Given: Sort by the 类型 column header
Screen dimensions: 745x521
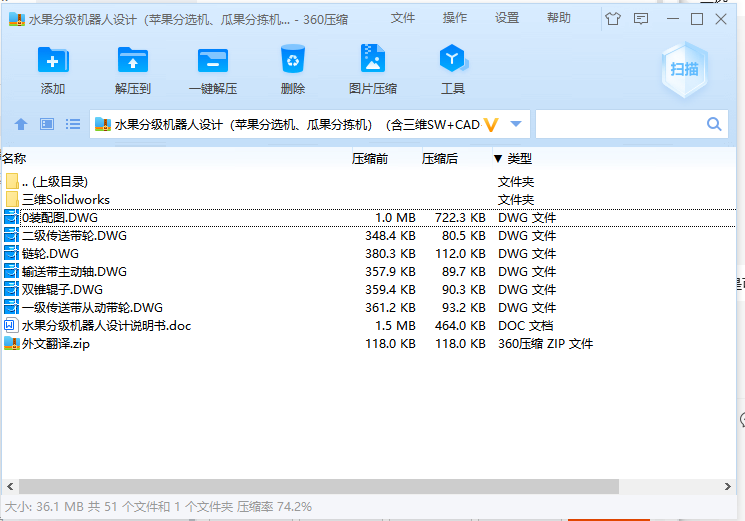Looking at the screenshot, I should click(519, 158).
